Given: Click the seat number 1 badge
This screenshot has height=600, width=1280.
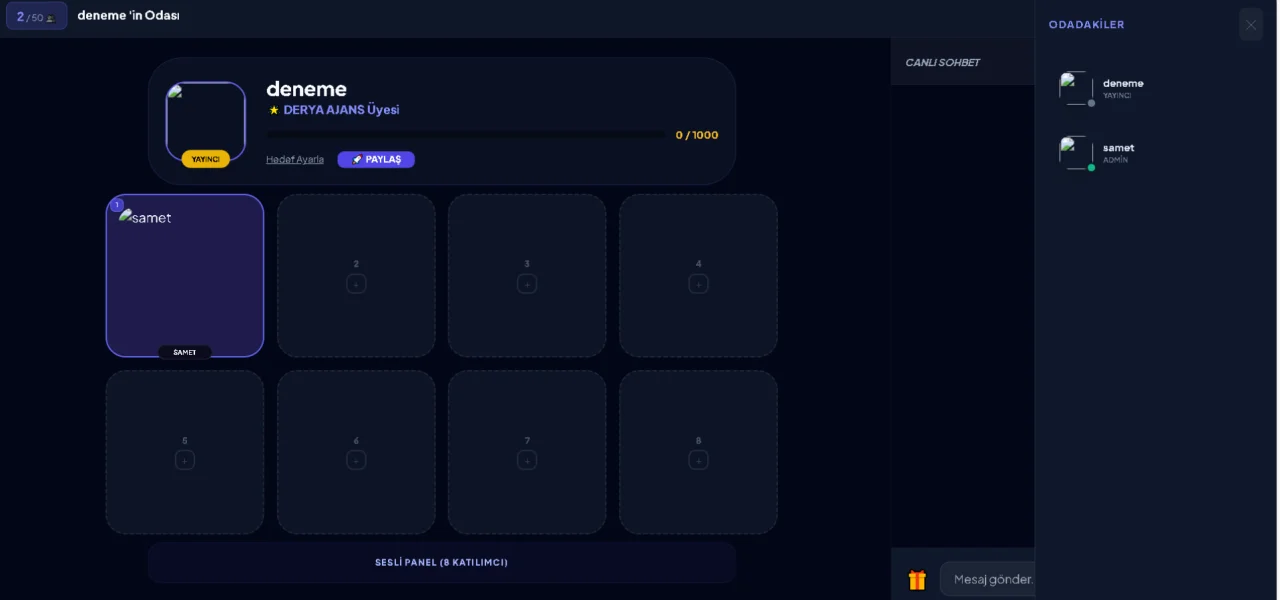Looking at the screenshot, I should [x=117, y=205].
